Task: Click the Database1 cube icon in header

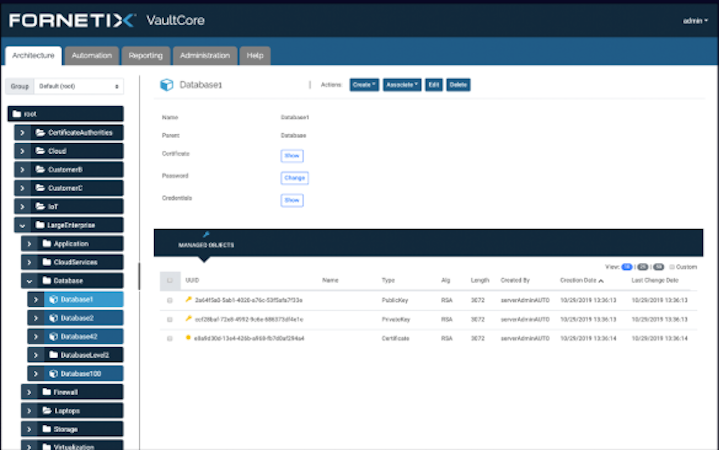Action: 166,85
